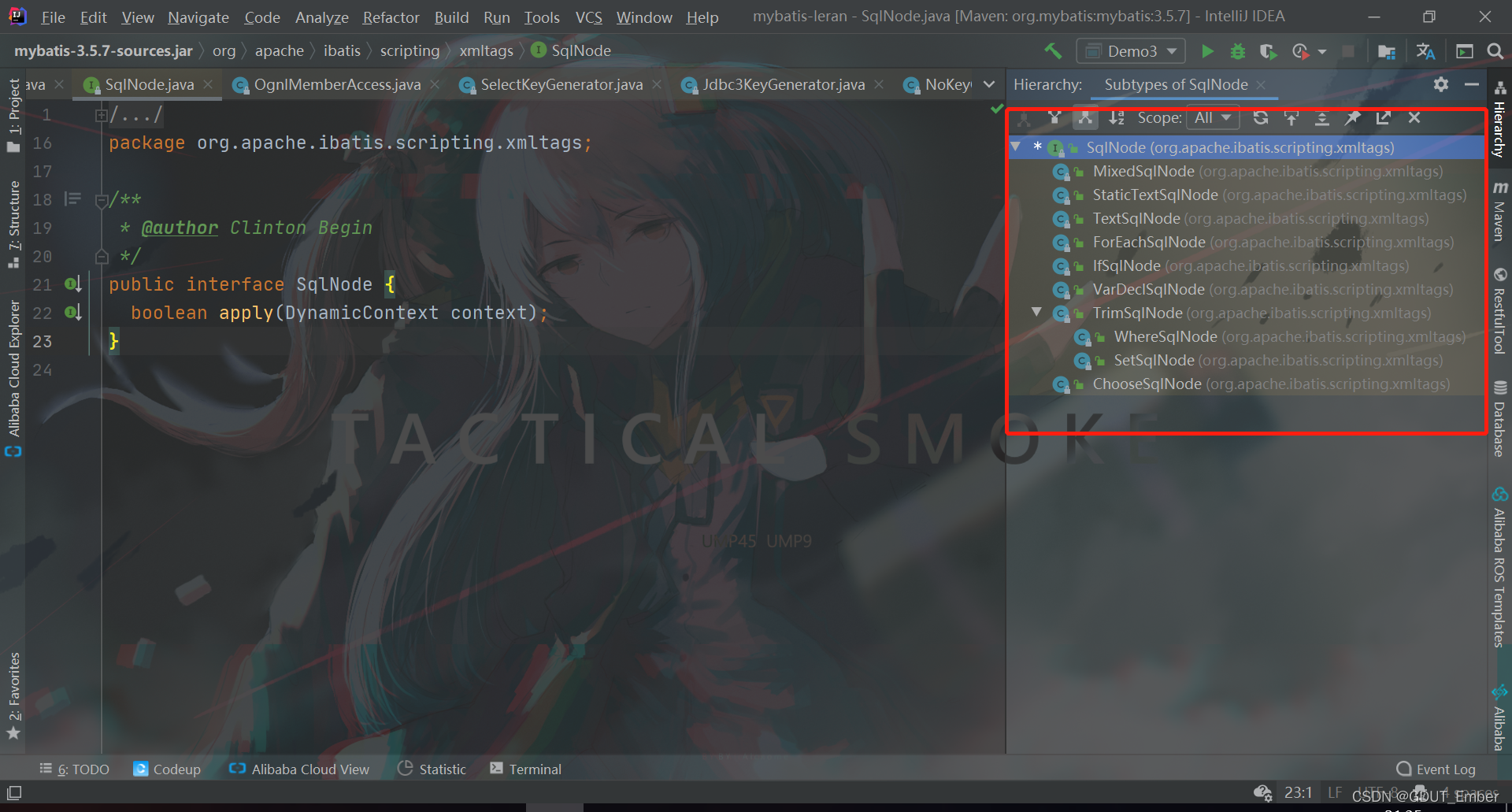This screenshot has width=1512, height=812.
Task: Open the Terminal tool window button
Action: (526, 769)
